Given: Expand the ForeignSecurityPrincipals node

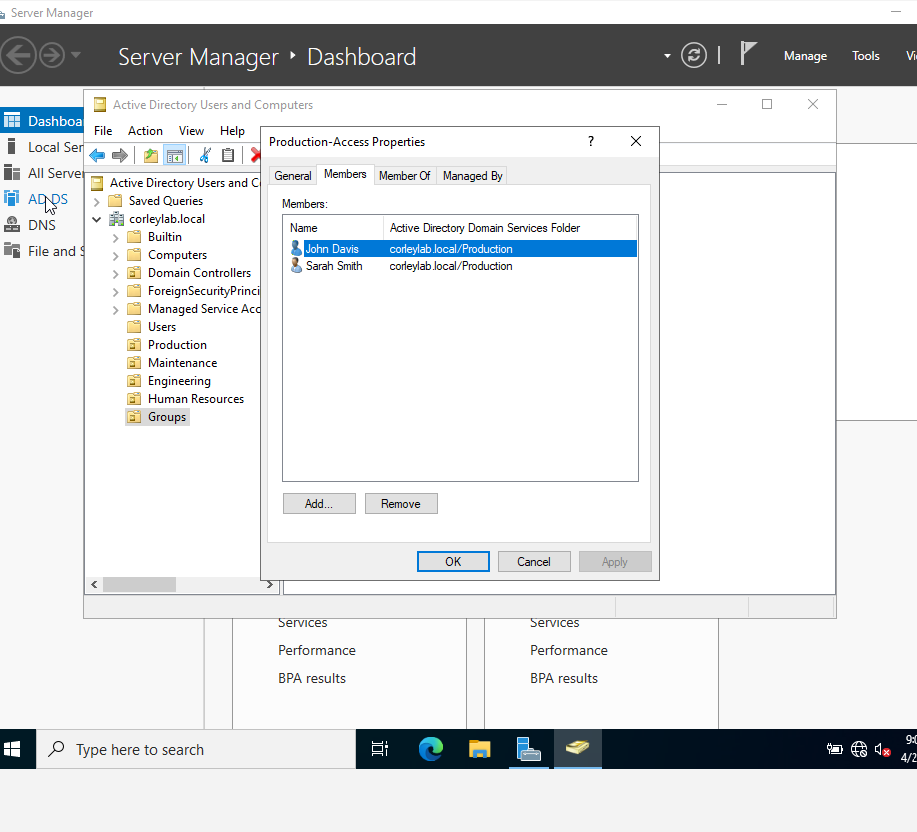Looking at the screenshot, I should point(116,292).
